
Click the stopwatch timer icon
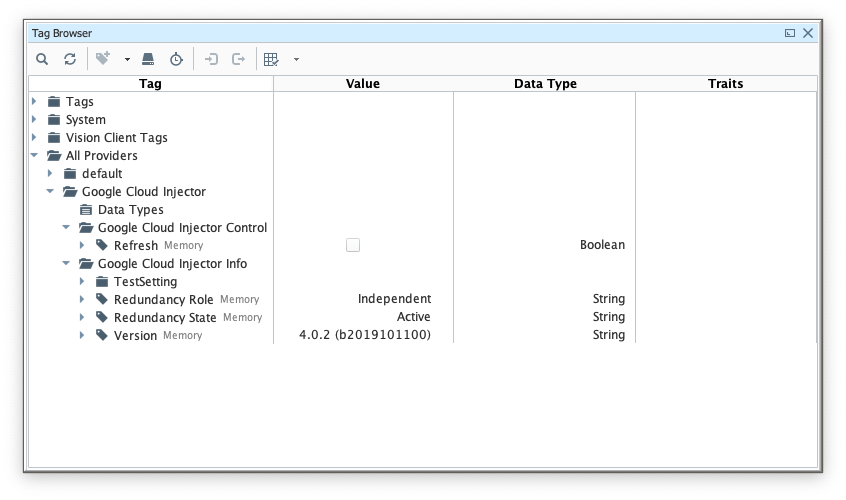tap(176, 59)
